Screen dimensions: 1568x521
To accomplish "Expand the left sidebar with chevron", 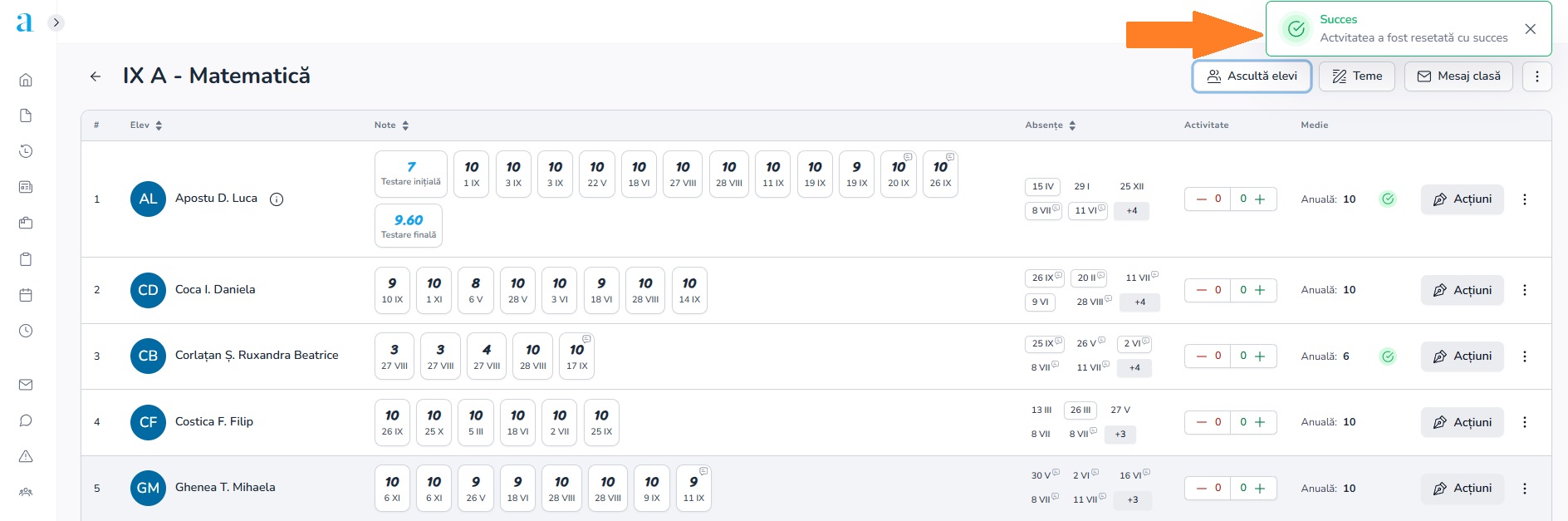I will click(56, 22).
